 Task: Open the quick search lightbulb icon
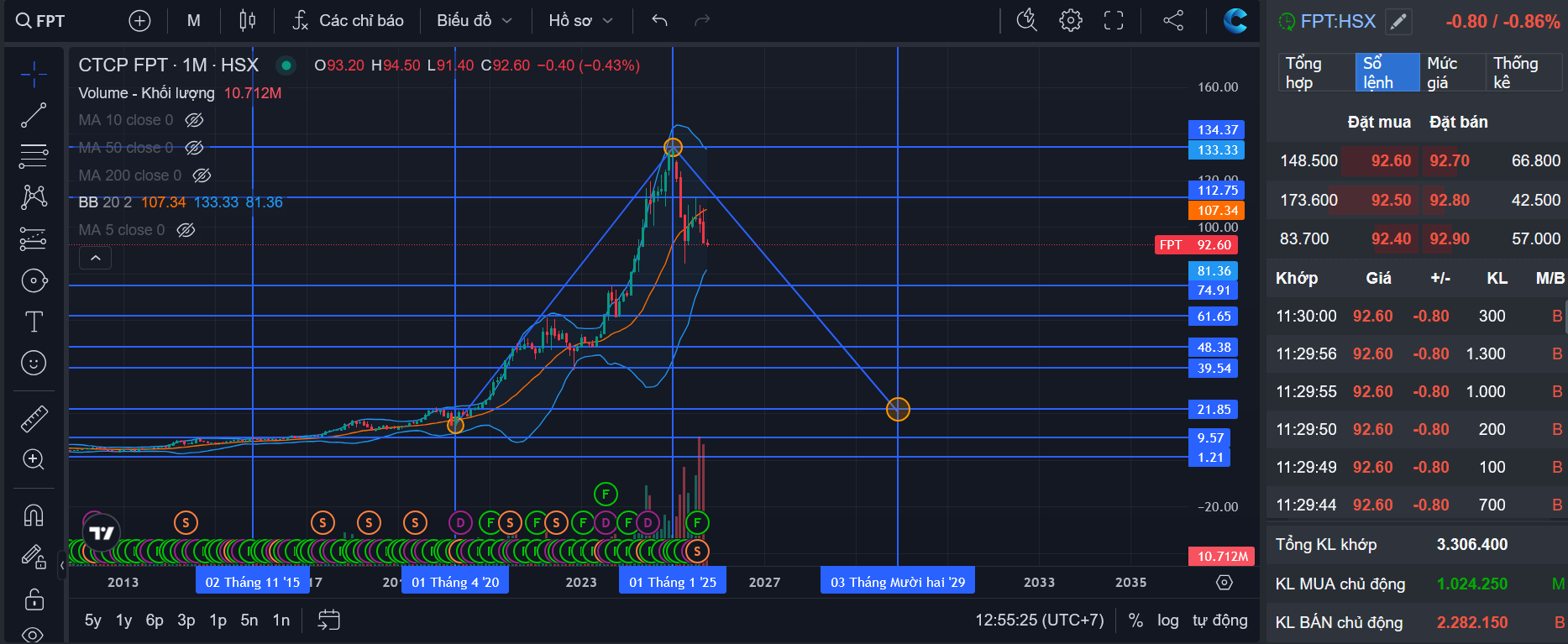point(1026,21)
